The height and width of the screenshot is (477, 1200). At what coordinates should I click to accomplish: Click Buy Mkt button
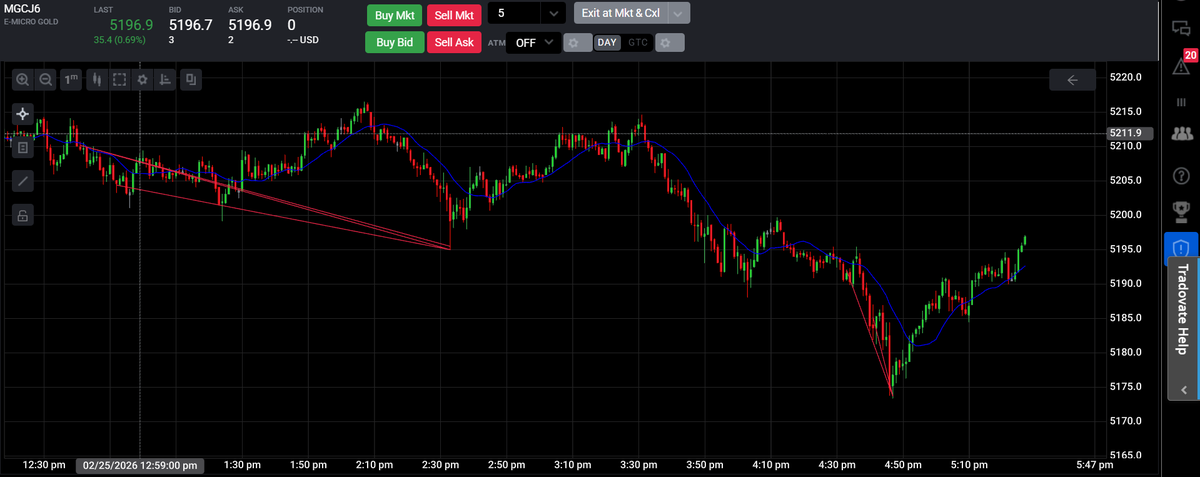coord(394,15)
